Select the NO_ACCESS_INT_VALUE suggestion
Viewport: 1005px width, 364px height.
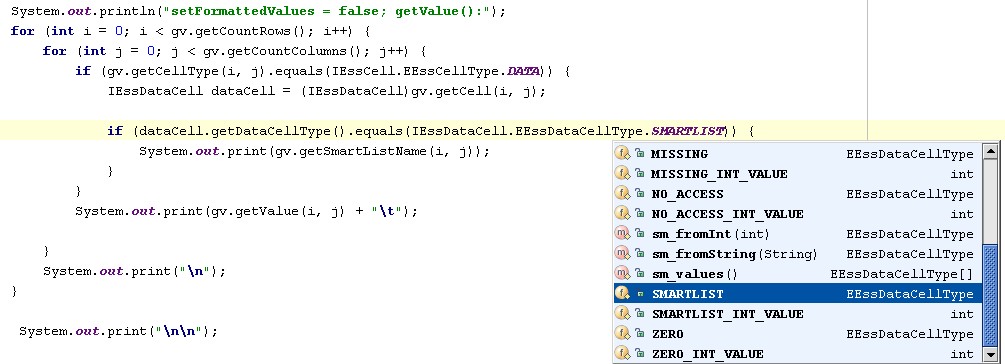797,213
